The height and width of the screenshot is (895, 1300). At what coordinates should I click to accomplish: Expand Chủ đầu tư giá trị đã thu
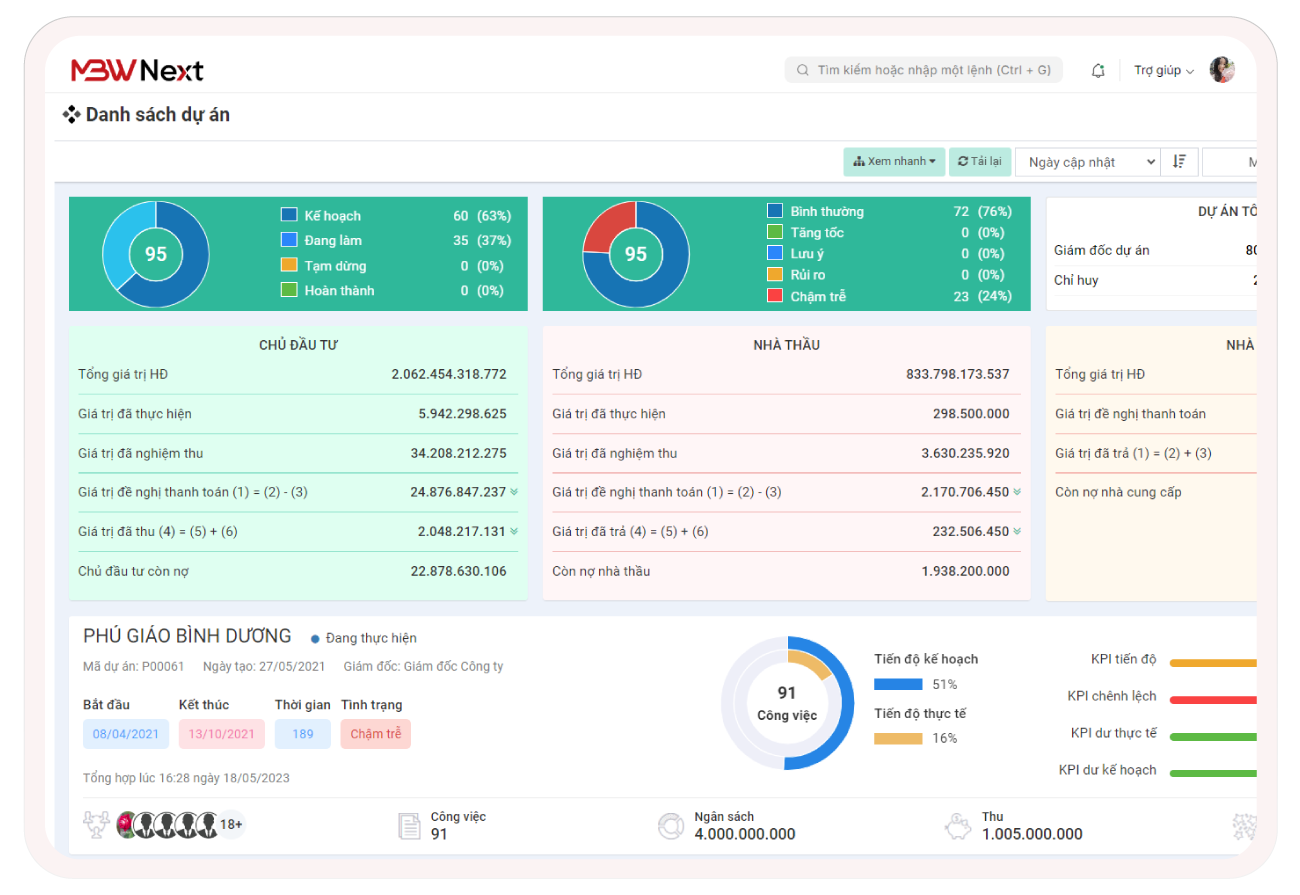(x=514, y=532)
